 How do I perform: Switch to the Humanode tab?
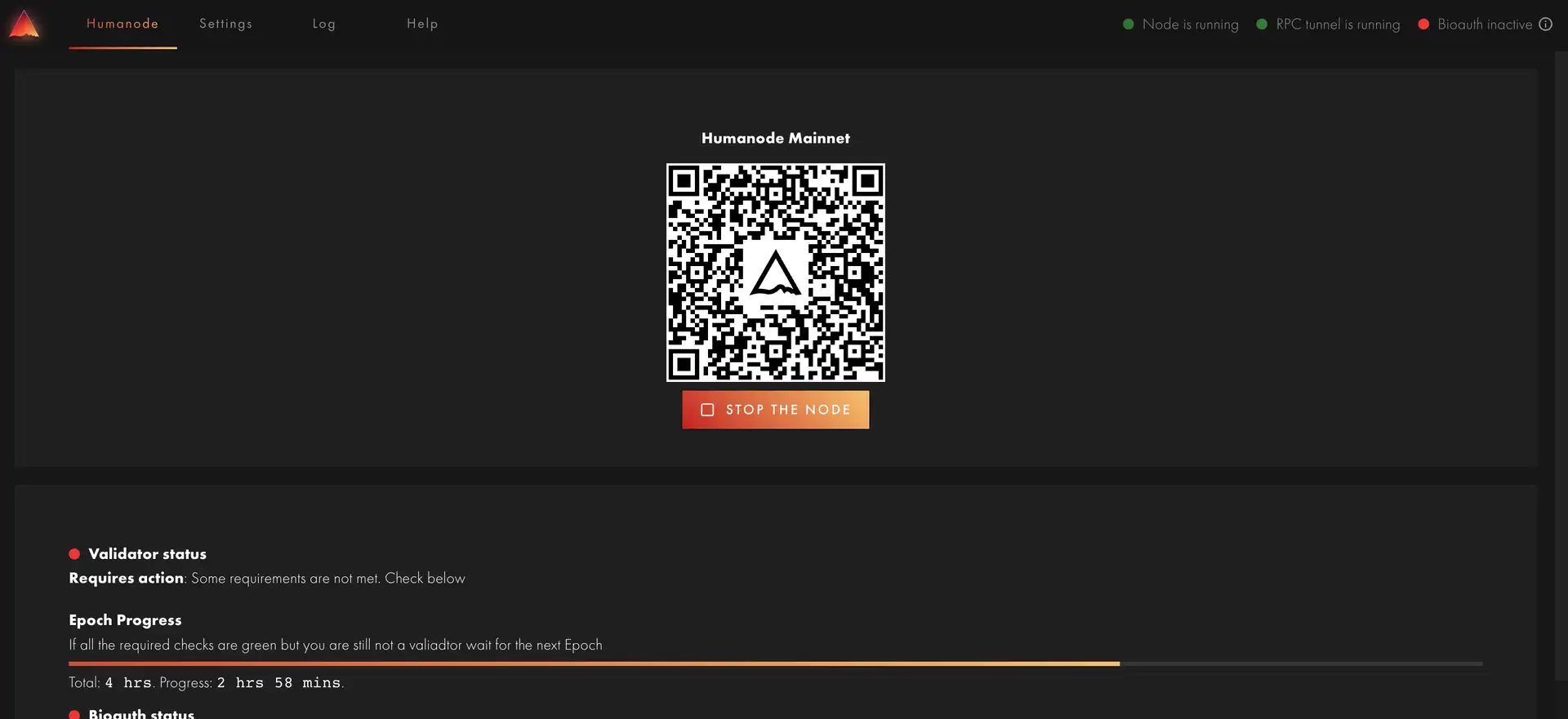tap(122, 24)
